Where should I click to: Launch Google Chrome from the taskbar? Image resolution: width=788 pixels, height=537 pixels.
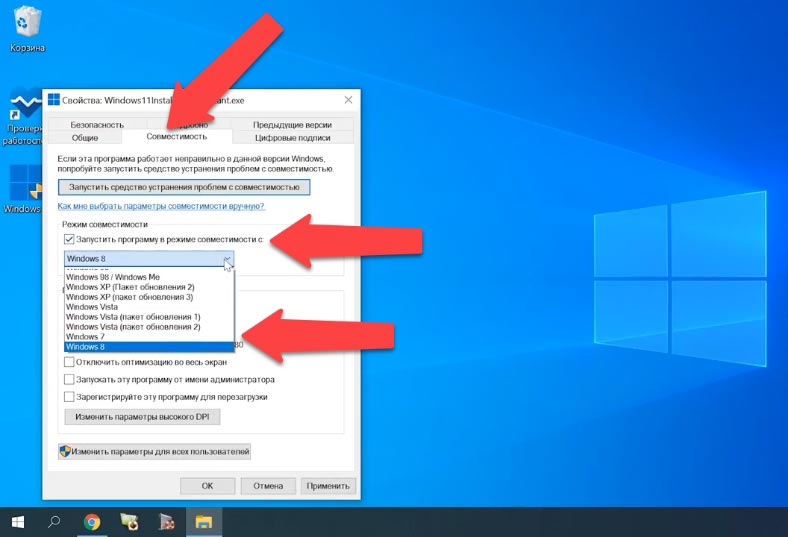[91, 522]
